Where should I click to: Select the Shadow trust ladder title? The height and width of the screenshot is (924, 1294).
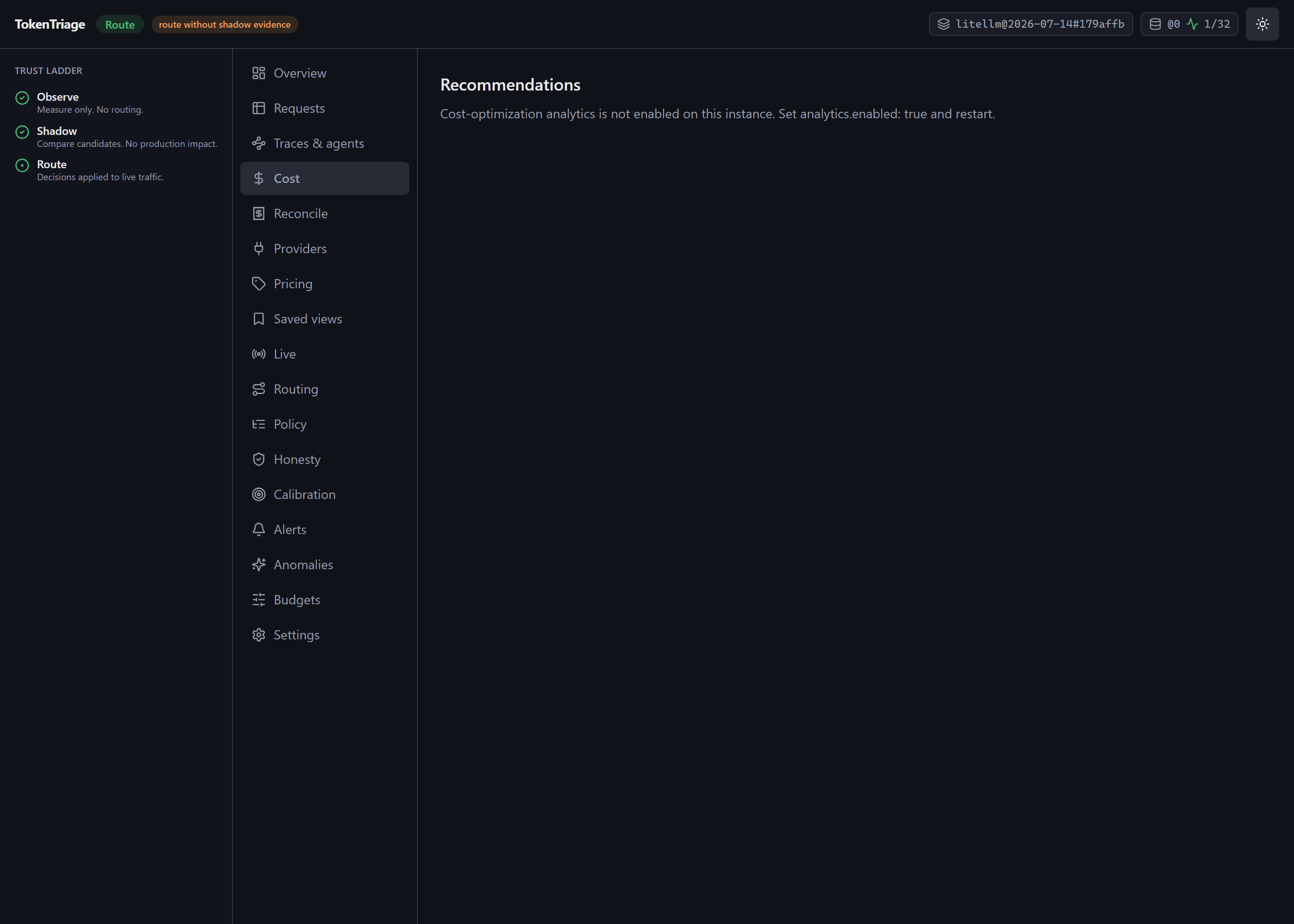pyautogui.click(x=57, y=131)
